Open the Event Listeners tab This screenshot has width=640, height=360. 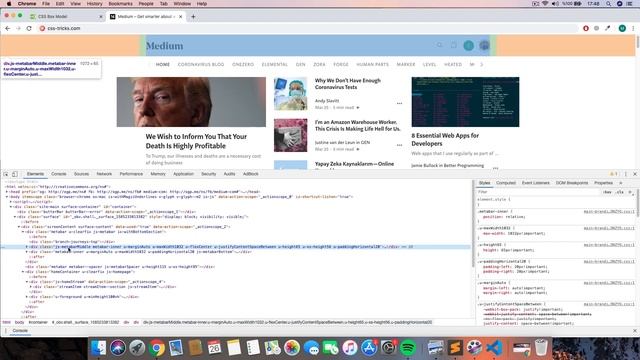tap(536, 183)
